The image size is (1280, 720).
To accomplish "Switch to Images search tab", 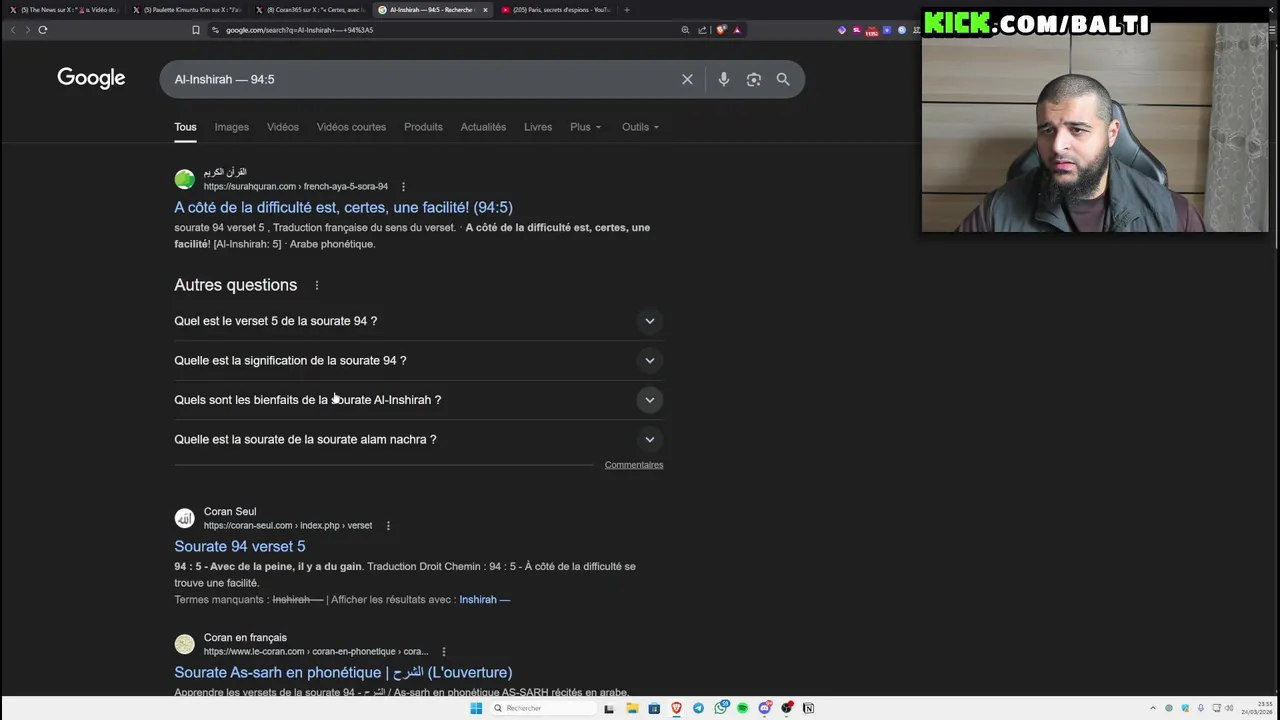I will (x=231, y=127).
